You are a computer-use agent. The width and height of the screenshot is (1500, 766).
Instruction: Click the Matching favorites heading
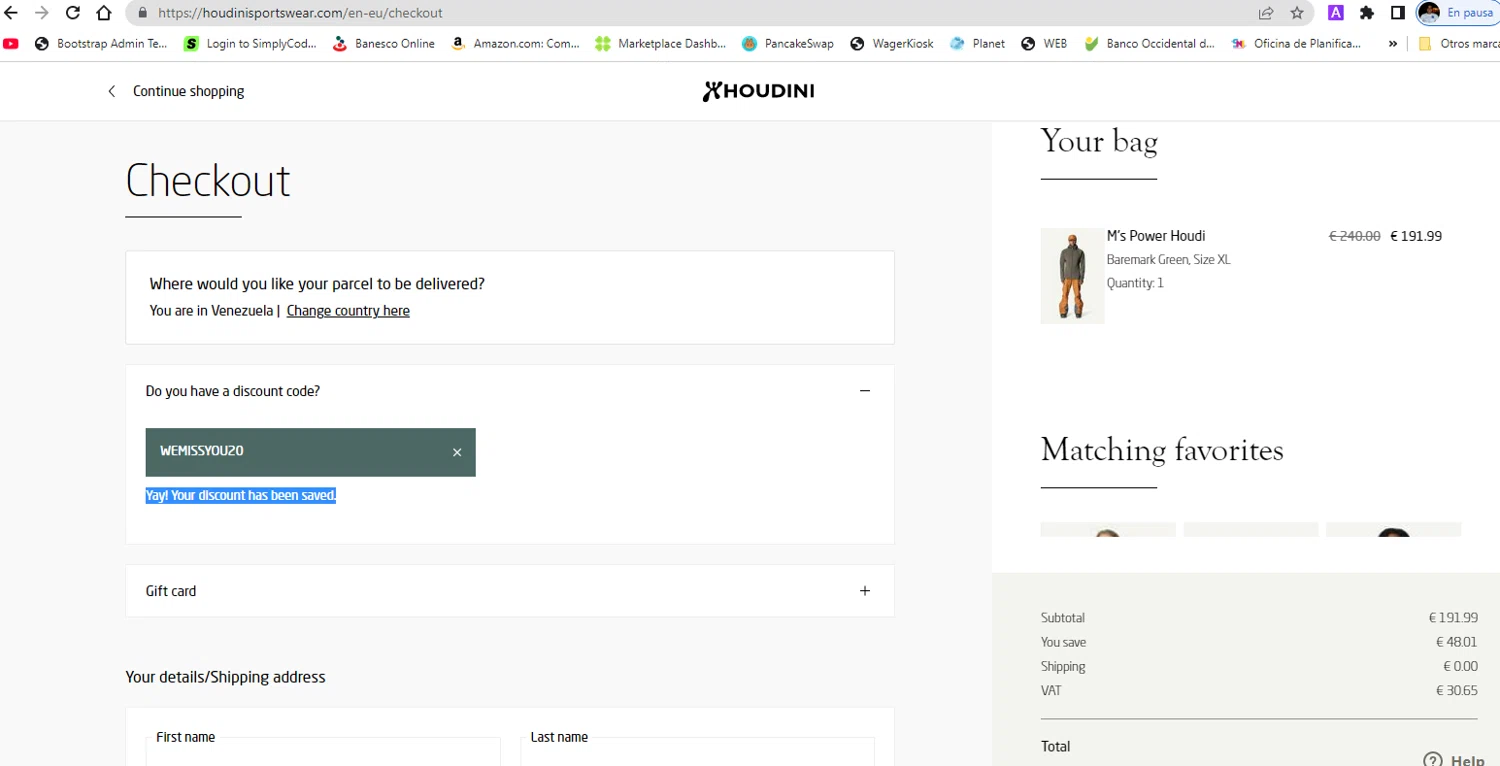point(1162,450)
